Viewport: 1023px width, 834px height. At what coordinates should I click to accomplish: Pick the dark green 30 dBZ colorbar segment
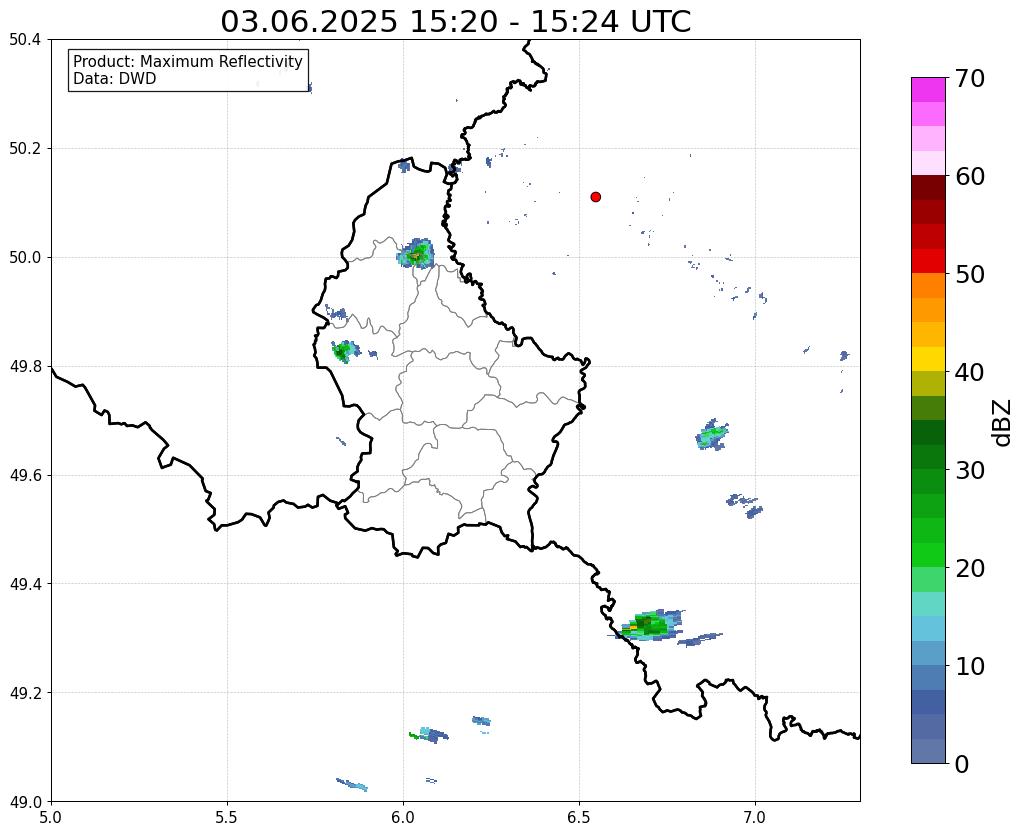tap(928, 457)
